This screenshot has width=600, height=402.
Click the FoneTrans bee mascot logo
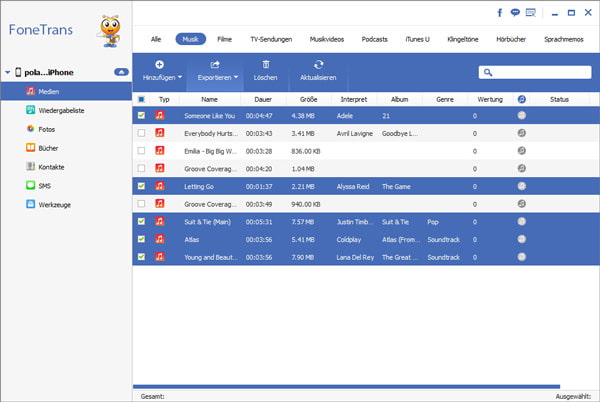tap(109, 31)
